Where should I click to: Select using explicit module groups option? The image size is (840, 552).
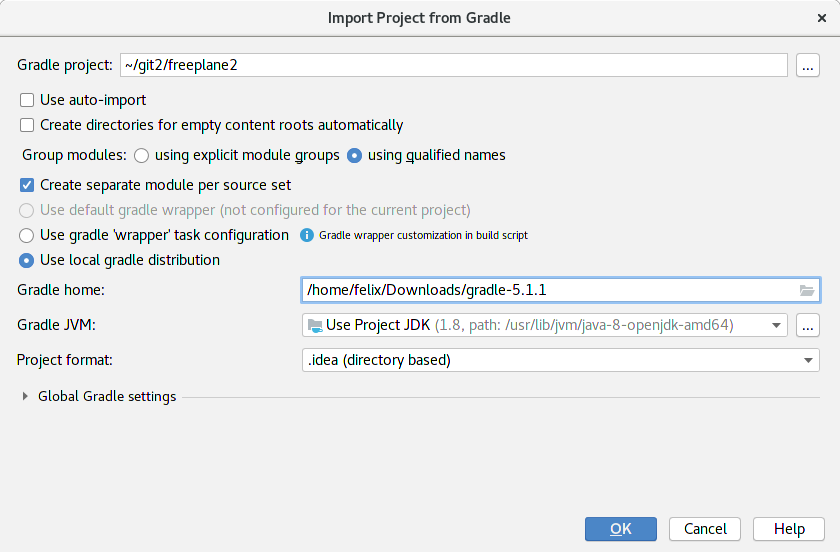coord(142,155)
